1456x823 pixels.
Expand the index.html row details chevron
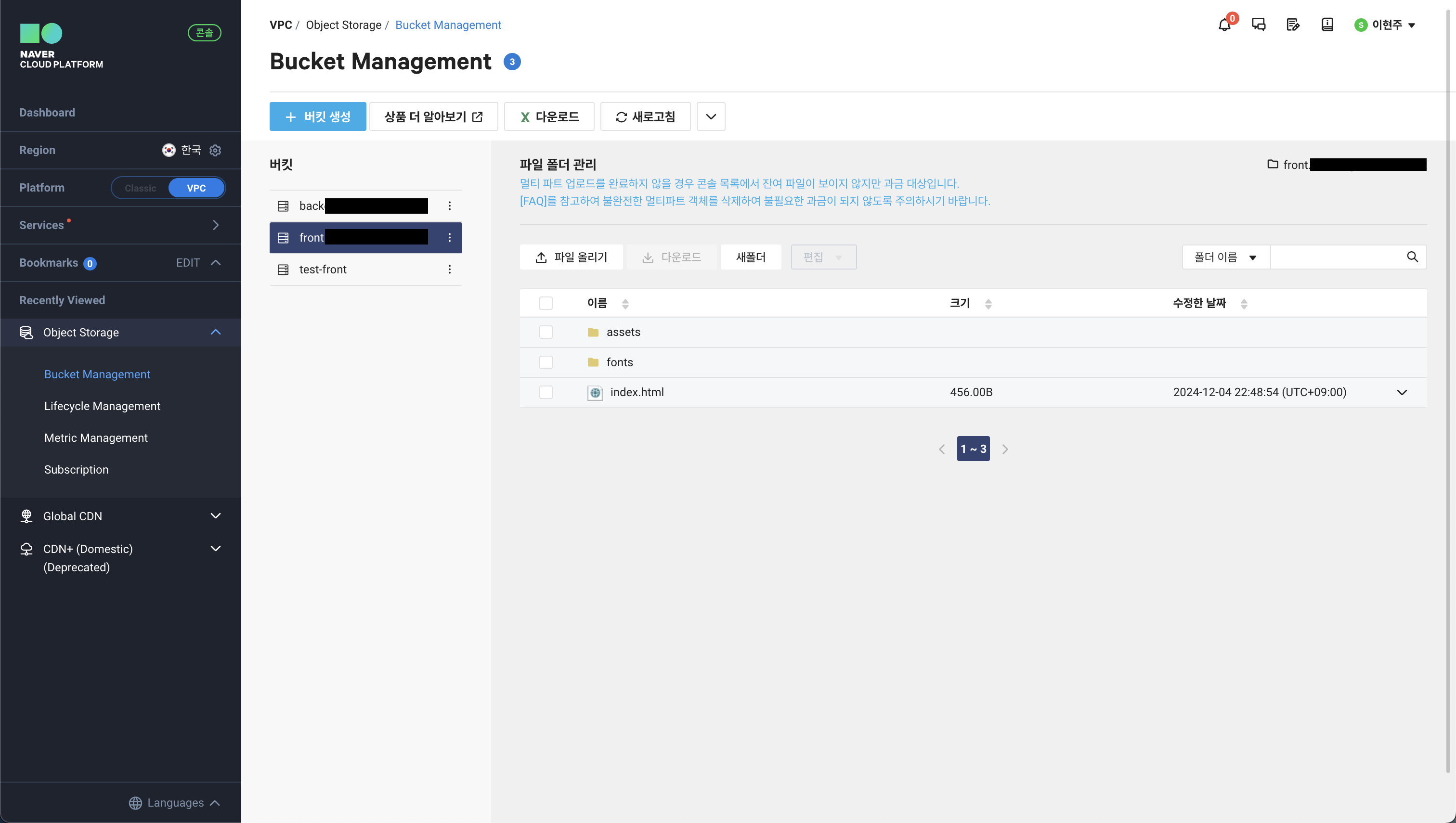[1402, 392]
